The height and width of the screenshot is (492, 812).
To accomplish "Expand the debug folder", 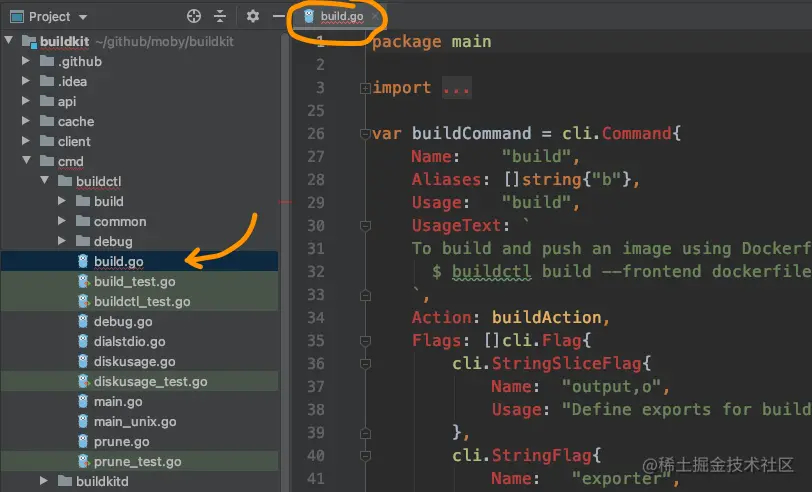I will (x=62, y=241).
